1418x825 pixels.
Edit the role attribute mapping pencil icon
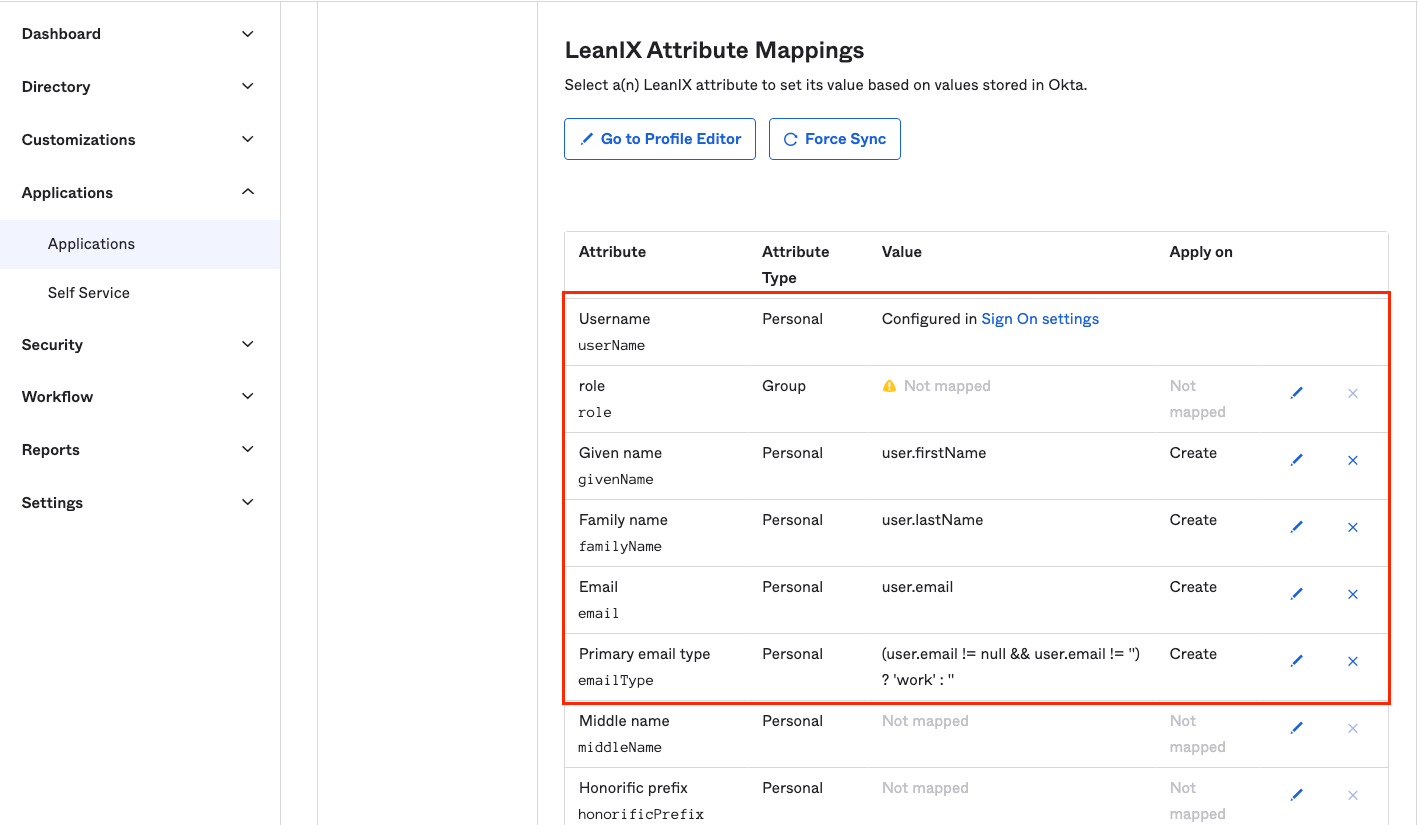[x=1297, y=394]
